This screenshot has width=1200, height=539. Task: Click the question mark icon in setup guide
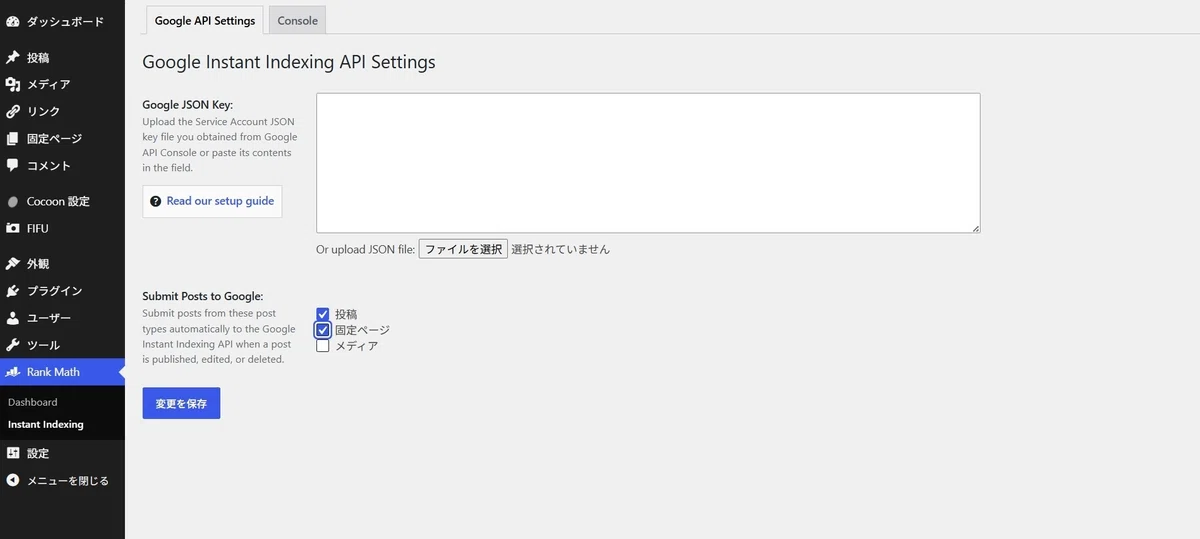156,201
